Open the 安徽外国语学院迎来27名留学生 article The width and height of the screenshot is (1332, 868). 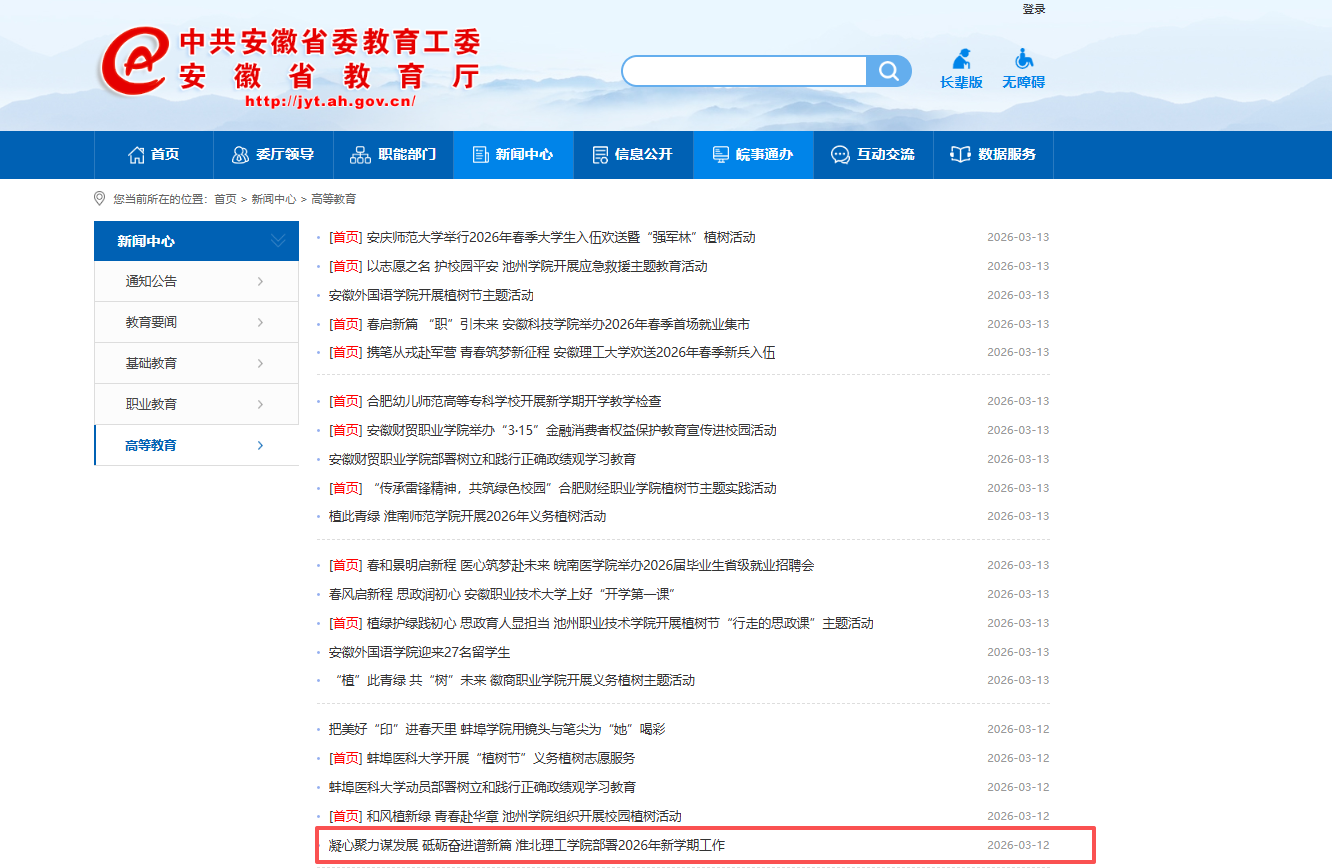coord(419,652)
